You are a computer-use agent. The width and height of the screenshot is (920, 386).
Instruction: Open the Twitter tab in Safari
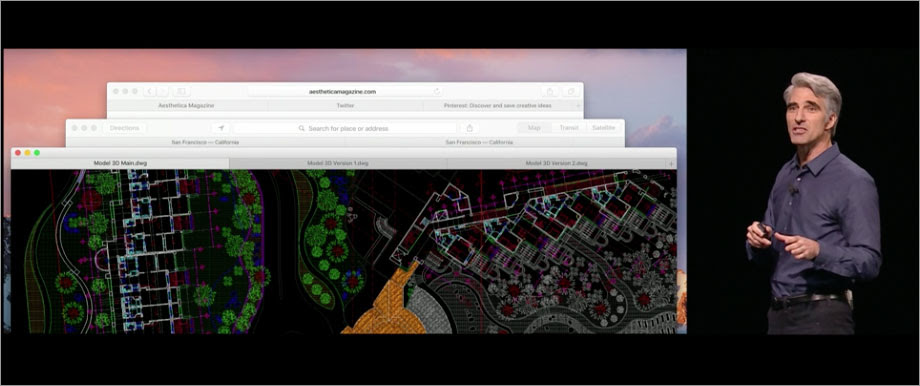[345, 106]
